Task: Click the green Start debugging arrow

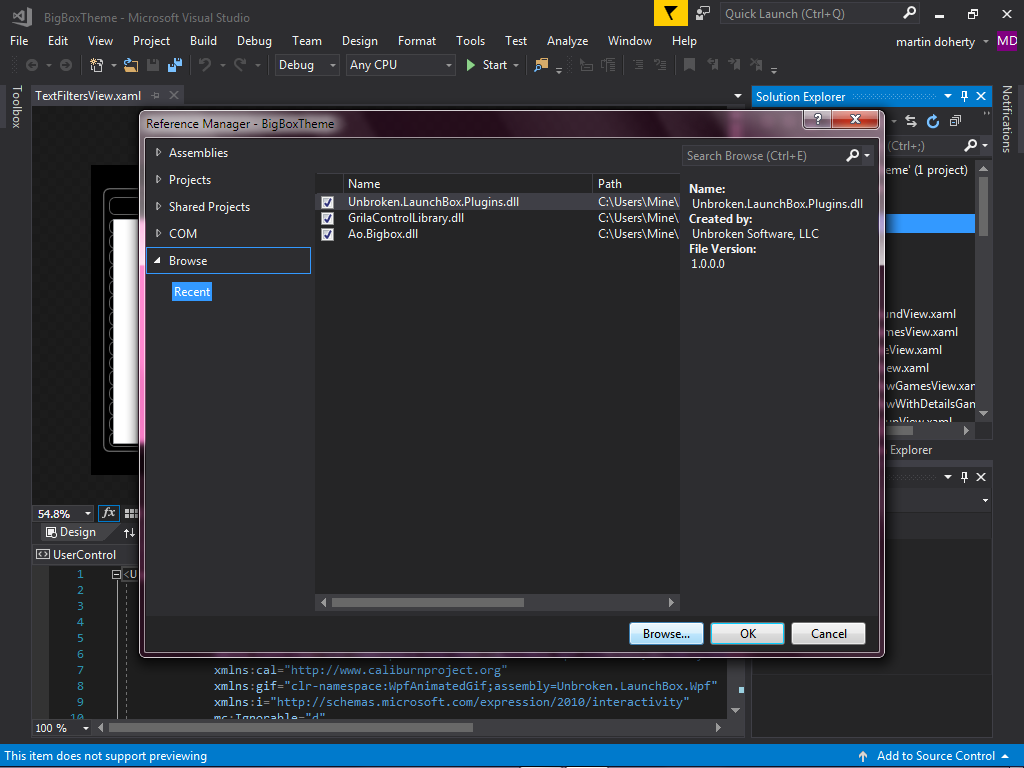Action: pos(470,65)
